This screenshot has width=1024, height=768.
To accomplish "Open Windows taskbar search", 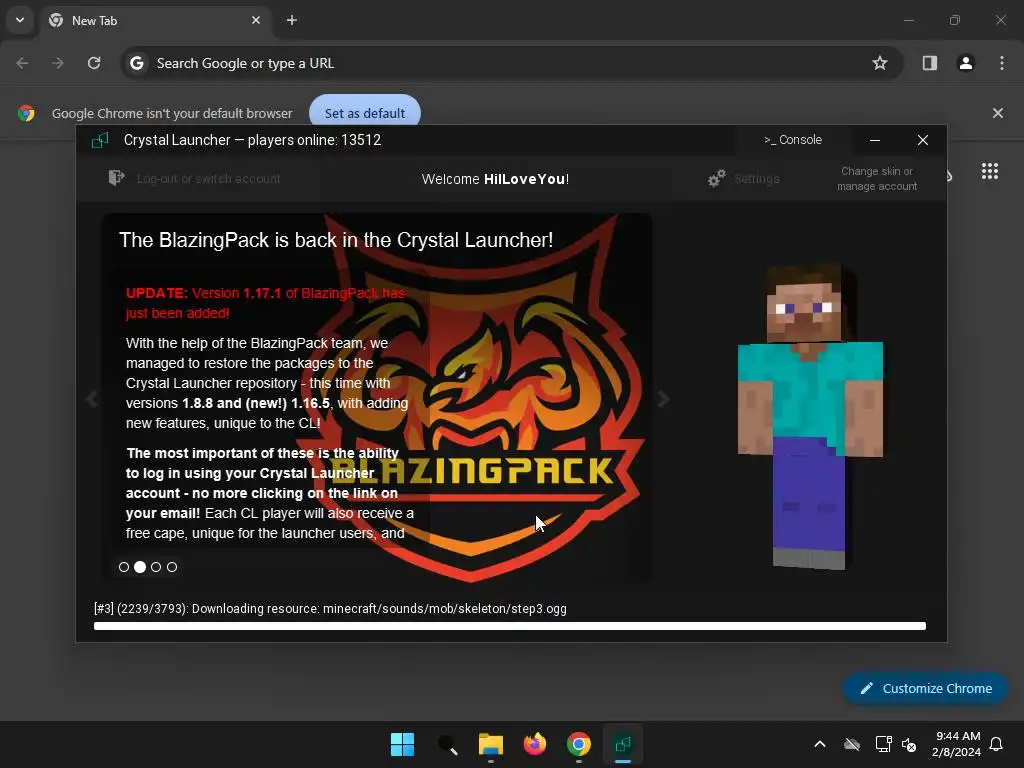I will 447,744.
